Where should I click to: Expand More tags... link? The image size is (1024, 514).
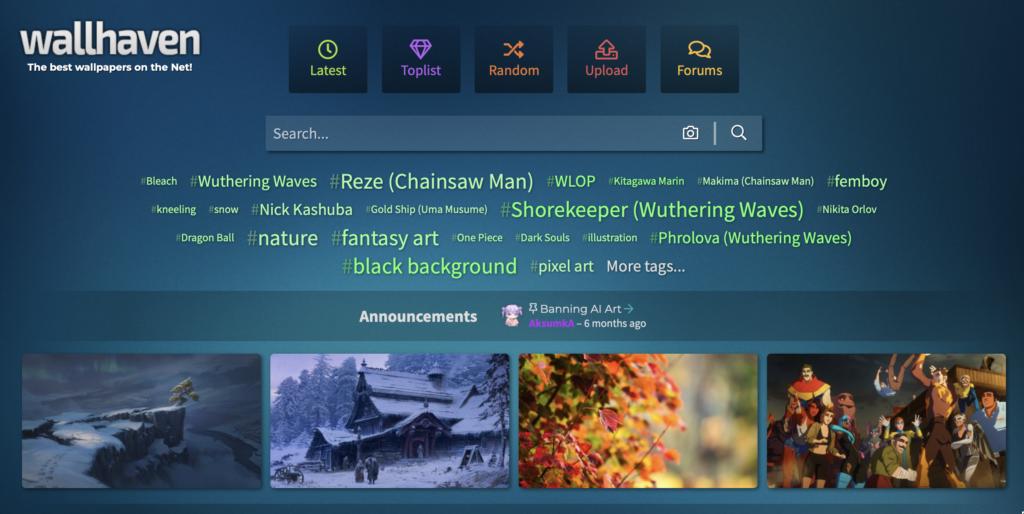click(x=645, y=266)
